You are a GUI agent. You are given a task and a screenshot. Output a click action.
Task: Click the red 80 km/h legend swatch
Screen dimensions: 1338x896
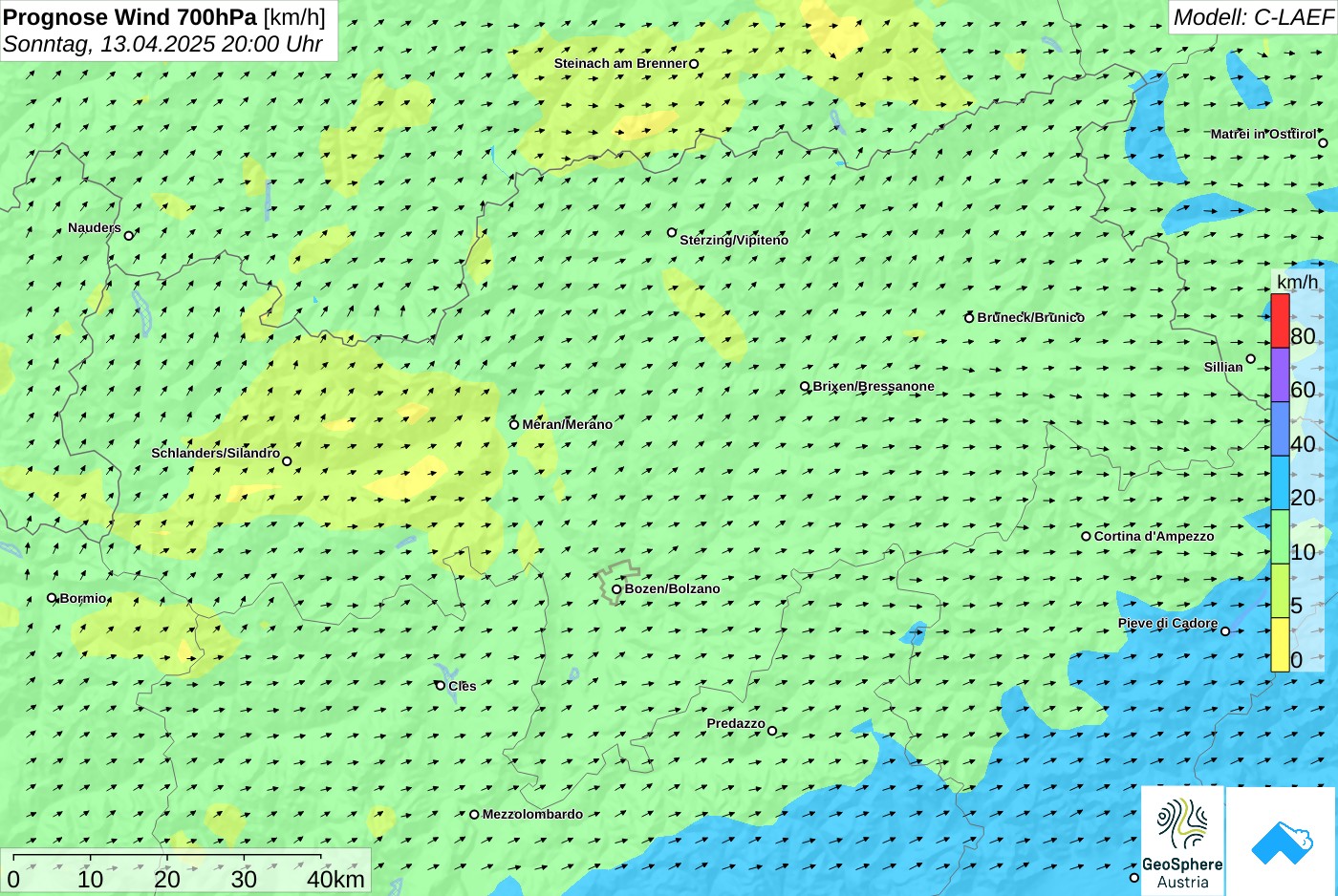coord(1280,321)
